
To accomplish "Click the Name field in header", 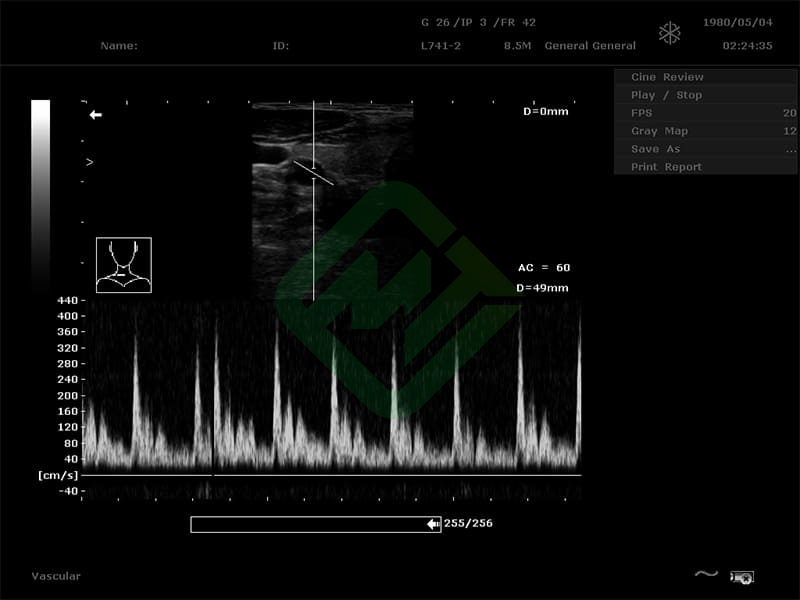I will coord(119,46).
